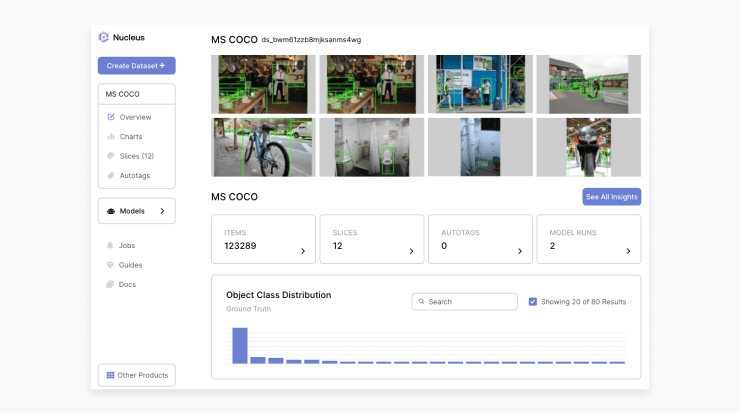
Task: Open the Autotags card arrow
Action: tap(520, 251)
